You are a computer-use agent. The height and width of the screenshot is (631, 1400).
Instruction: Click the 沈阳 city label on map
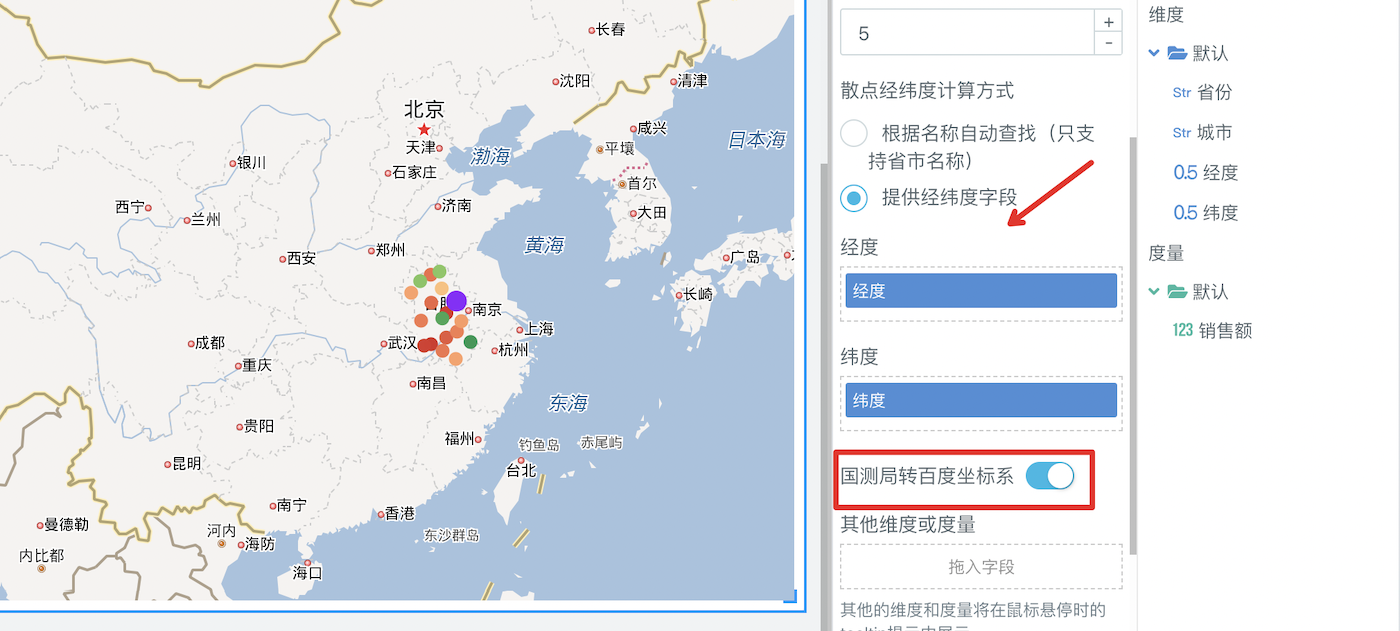pyautogui.click(x=575, y=81)
